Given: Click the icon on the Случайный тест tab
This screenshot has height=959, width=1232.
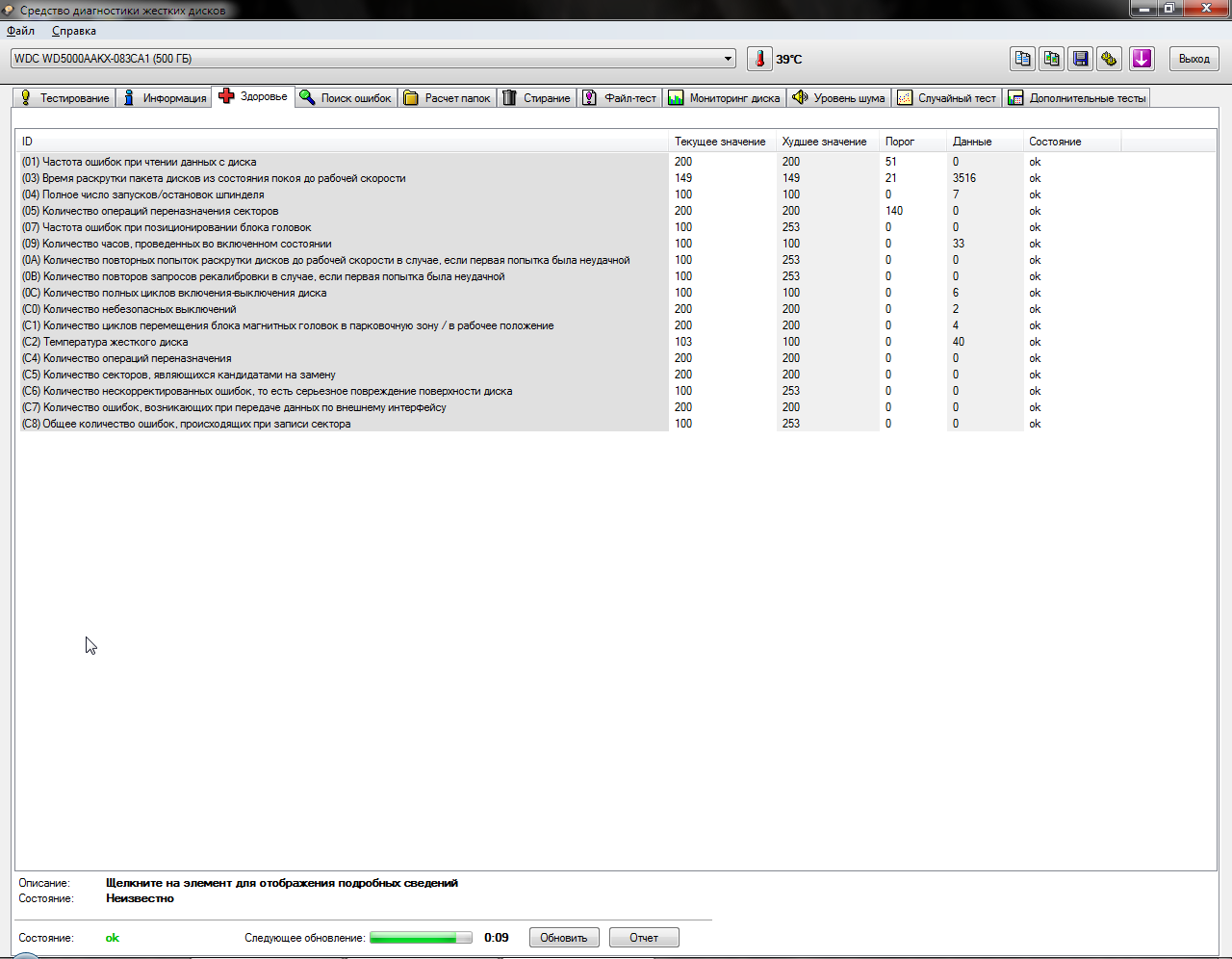Looking at the screenshot, I should [x=905, y=98].
